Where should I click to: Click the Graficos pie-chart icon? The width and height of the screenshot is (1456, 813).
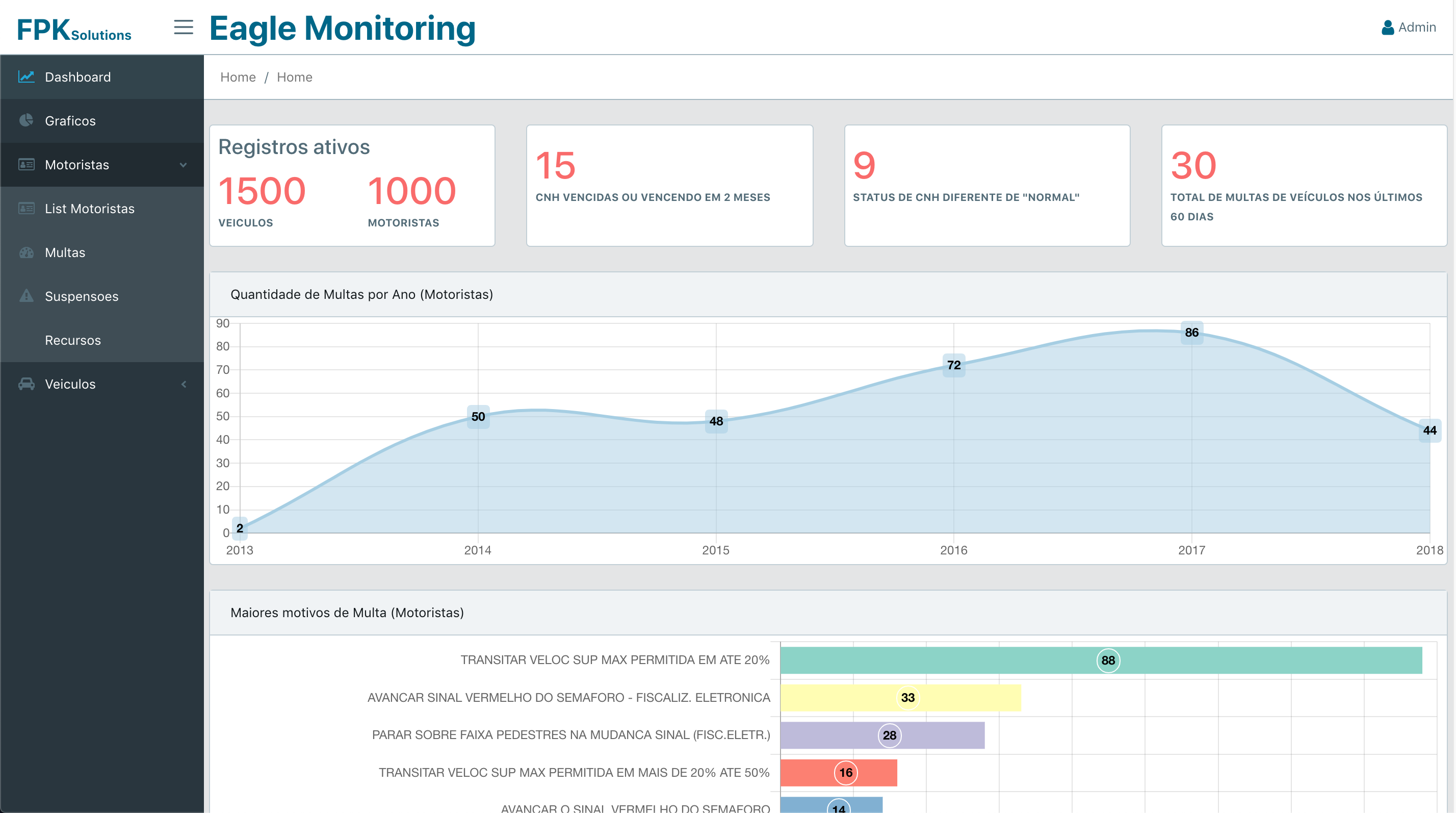pos(26,120)
